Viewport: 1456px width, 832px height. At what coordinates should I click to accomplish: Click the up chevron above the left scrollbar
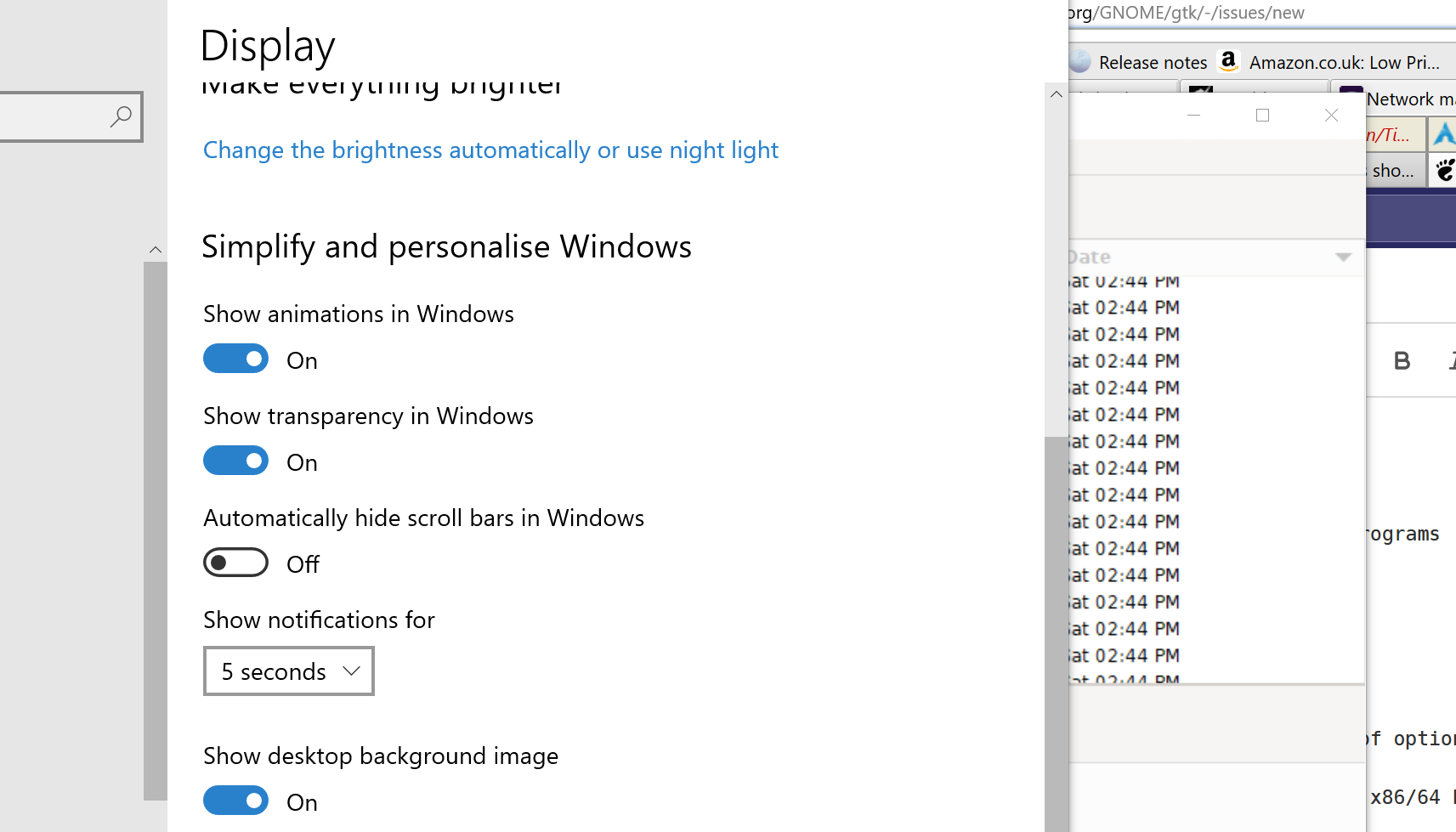[156, 249]
